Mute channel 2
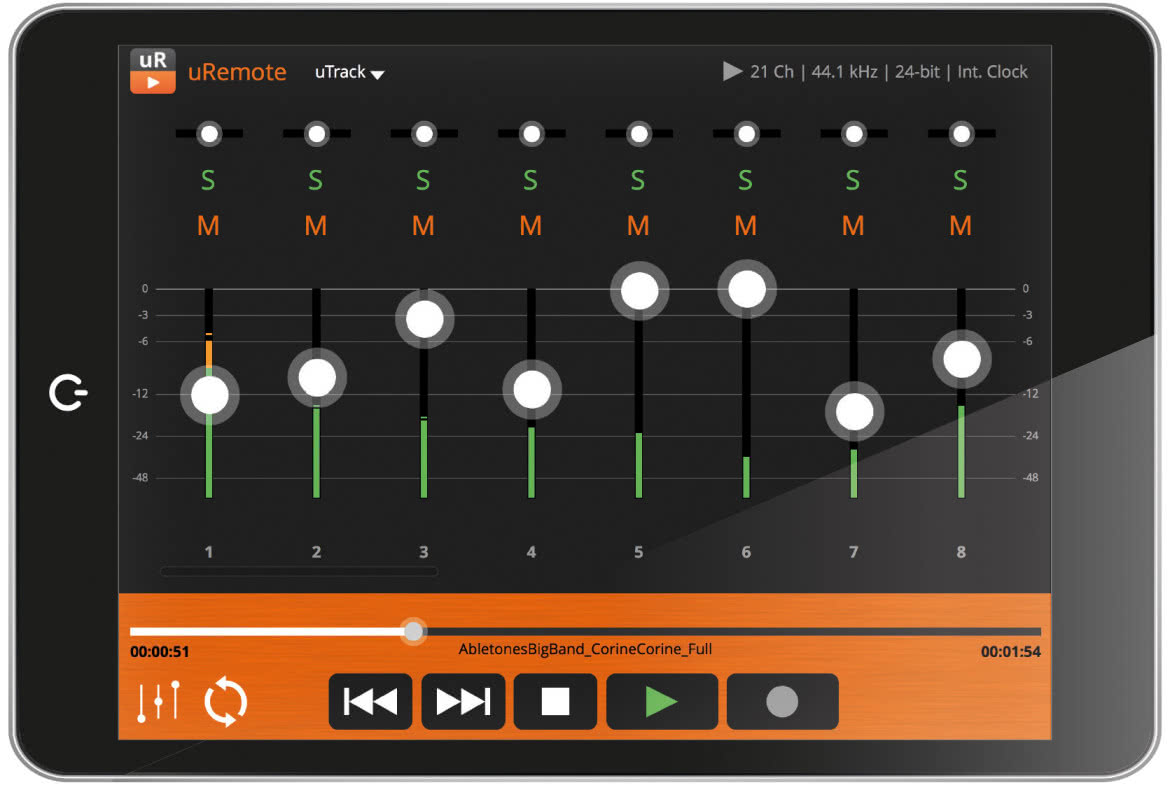Image resolution: width=1170 pixels, height=785 pixels. coord(316,225)
